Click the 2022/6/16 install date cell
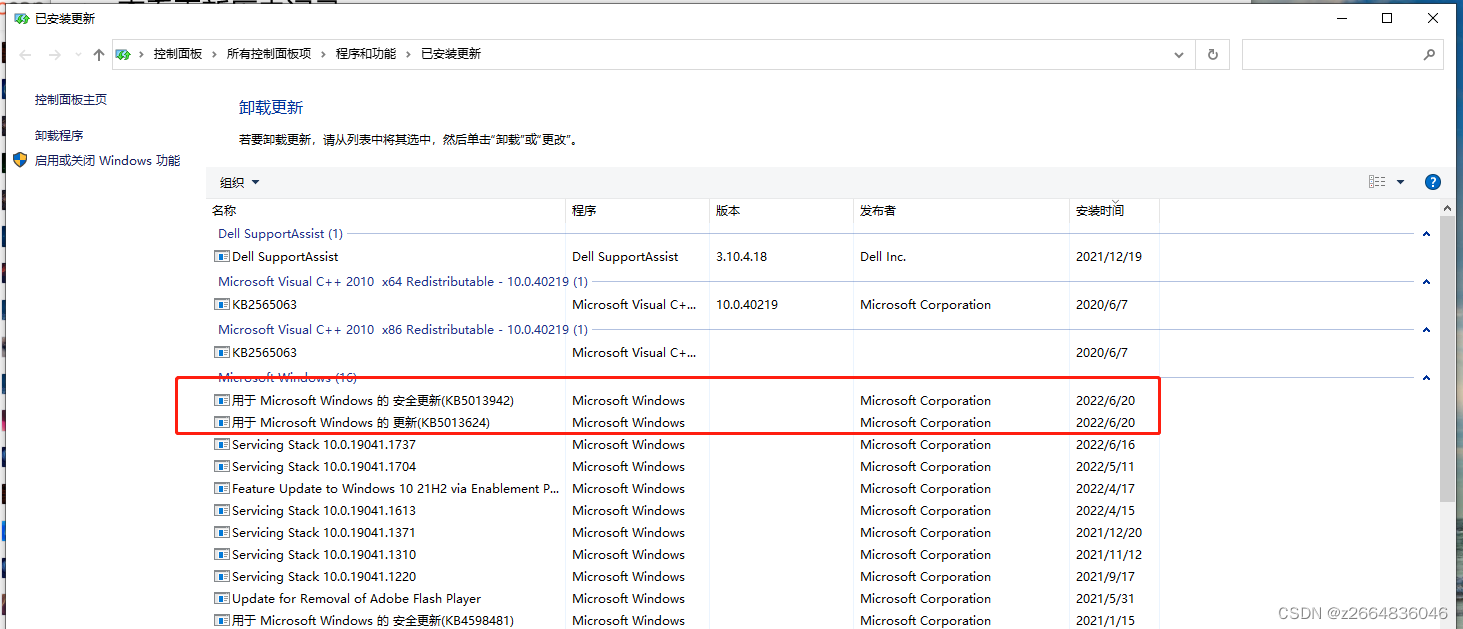 (x=1105, y=445)
